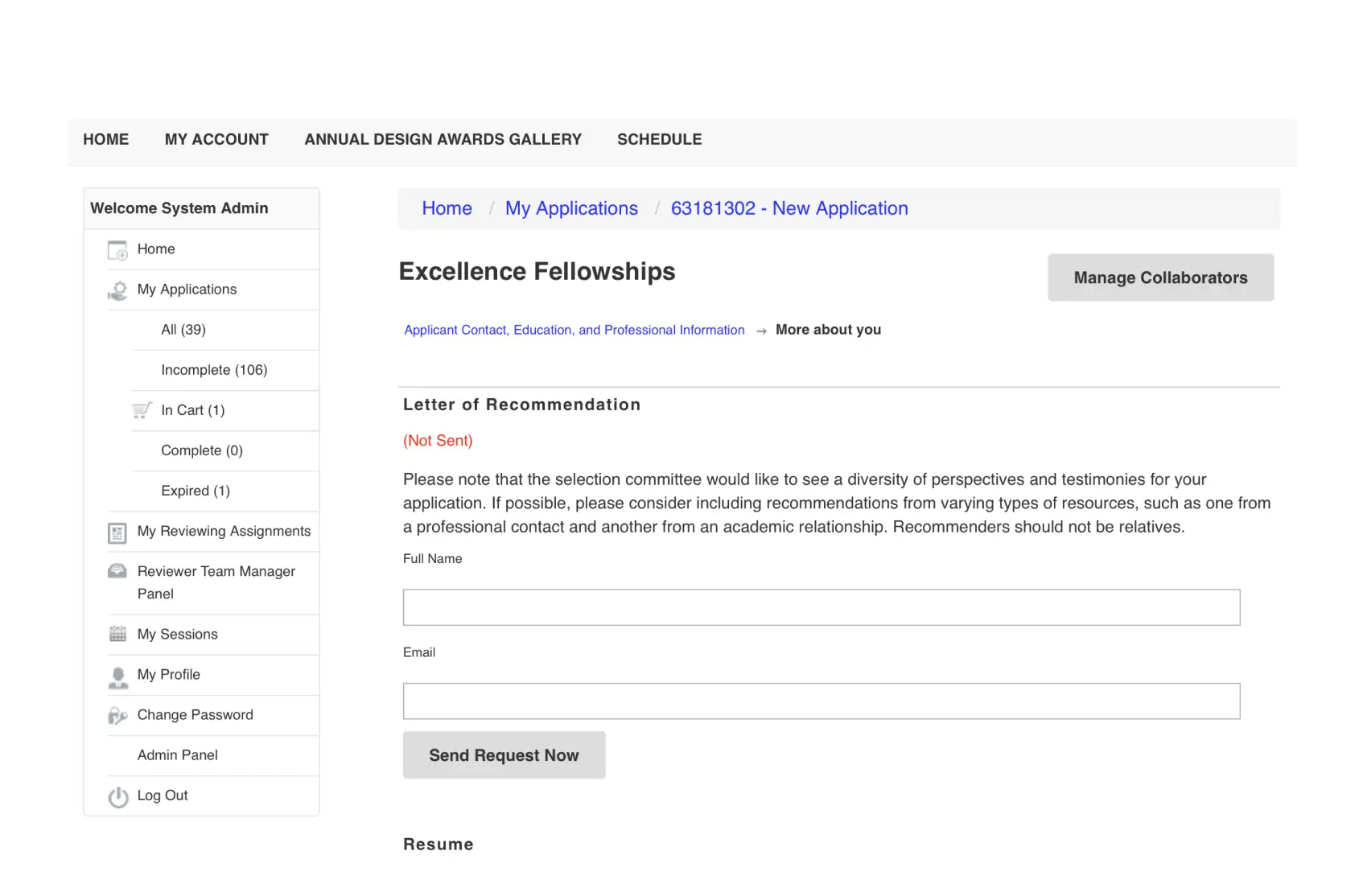Click the My Sessions calendar icon
This screenshot has width=1363, height=896.
point(117,635)
